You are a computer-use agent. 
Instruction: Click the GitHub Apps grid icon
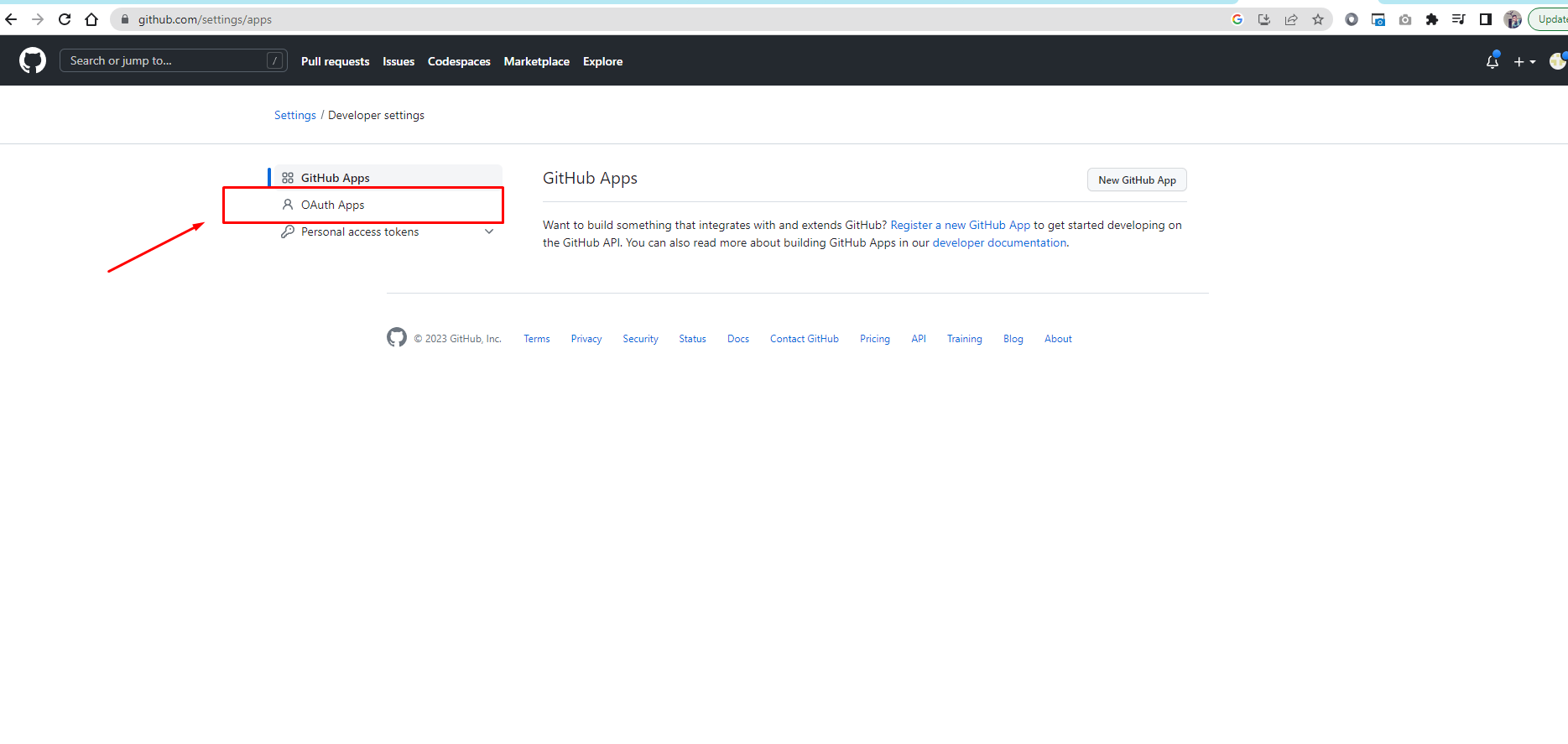coord(288,178)
